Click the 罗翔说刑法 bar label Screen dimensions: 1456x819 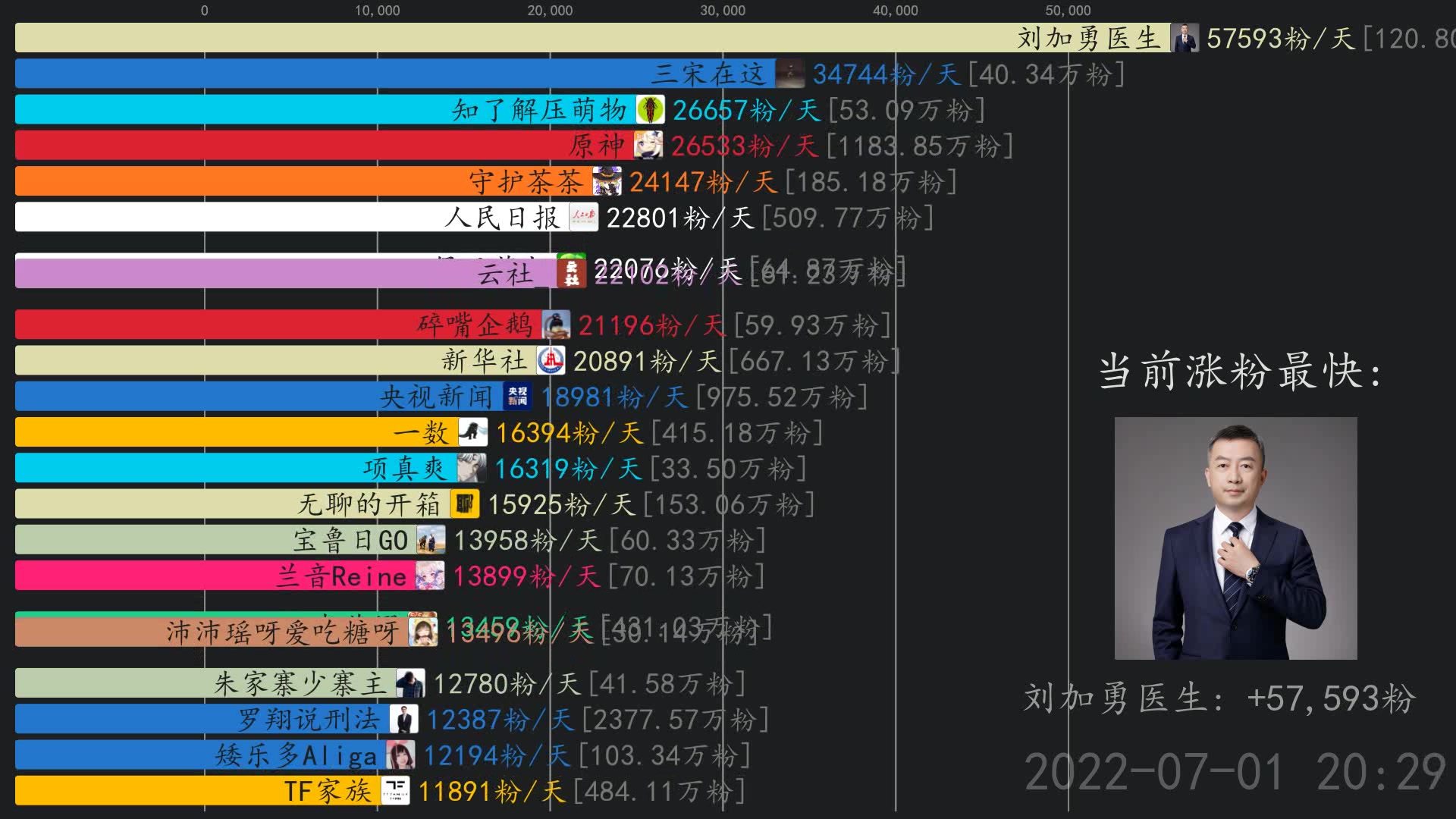click(x=309, y=719)
